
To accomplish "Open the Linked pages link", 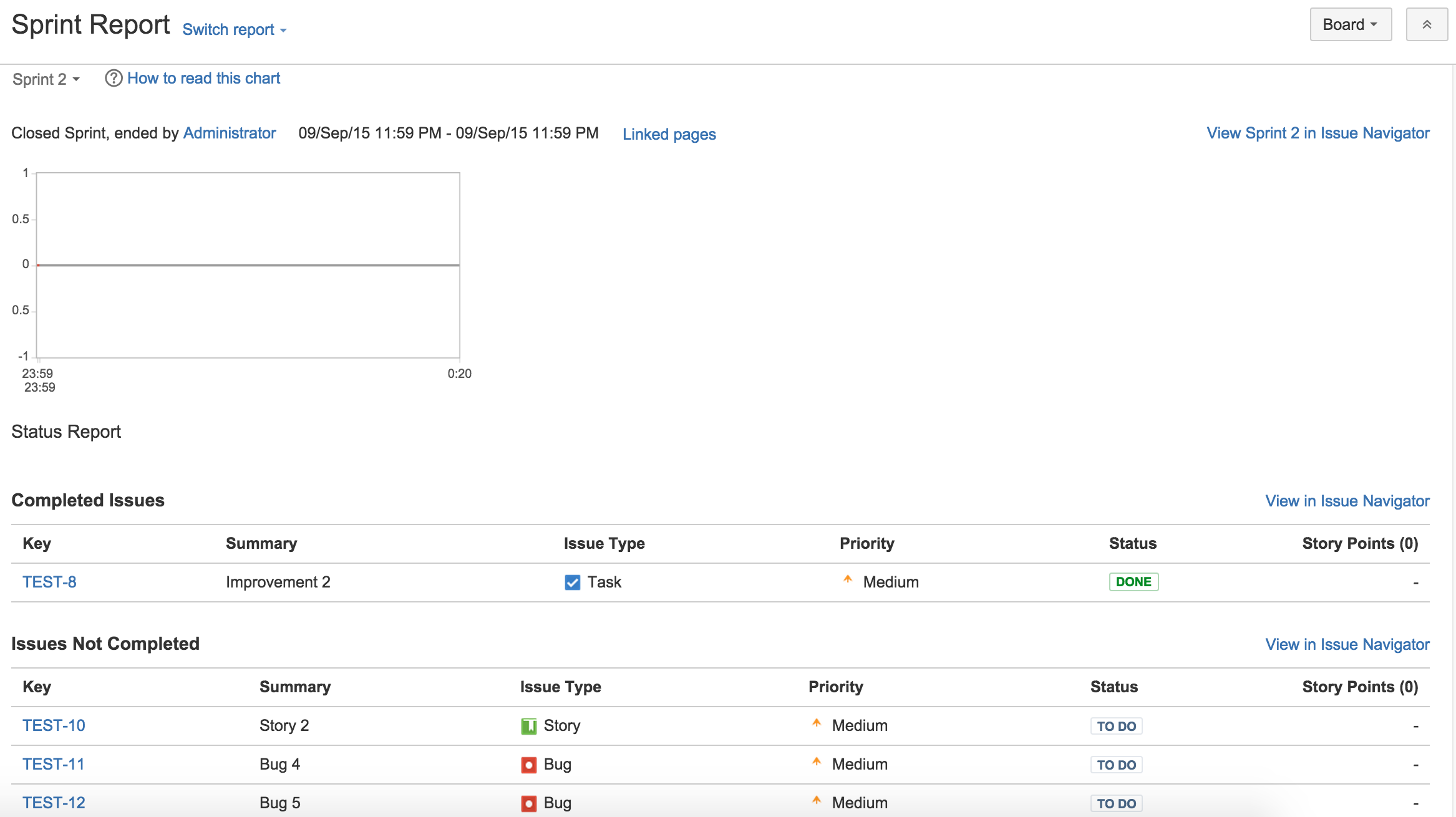I will click(669, 135).
